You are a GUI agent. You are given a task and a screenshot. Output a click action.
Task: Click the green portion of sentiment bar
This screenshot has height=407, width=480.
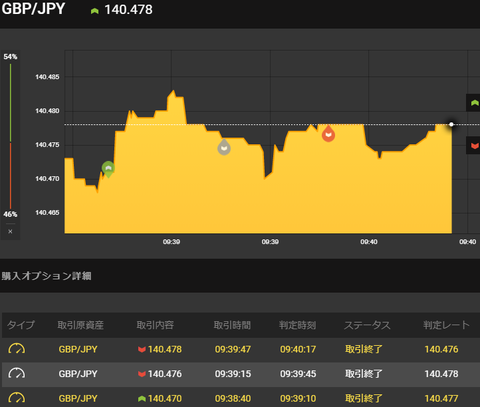coord(10,103)
